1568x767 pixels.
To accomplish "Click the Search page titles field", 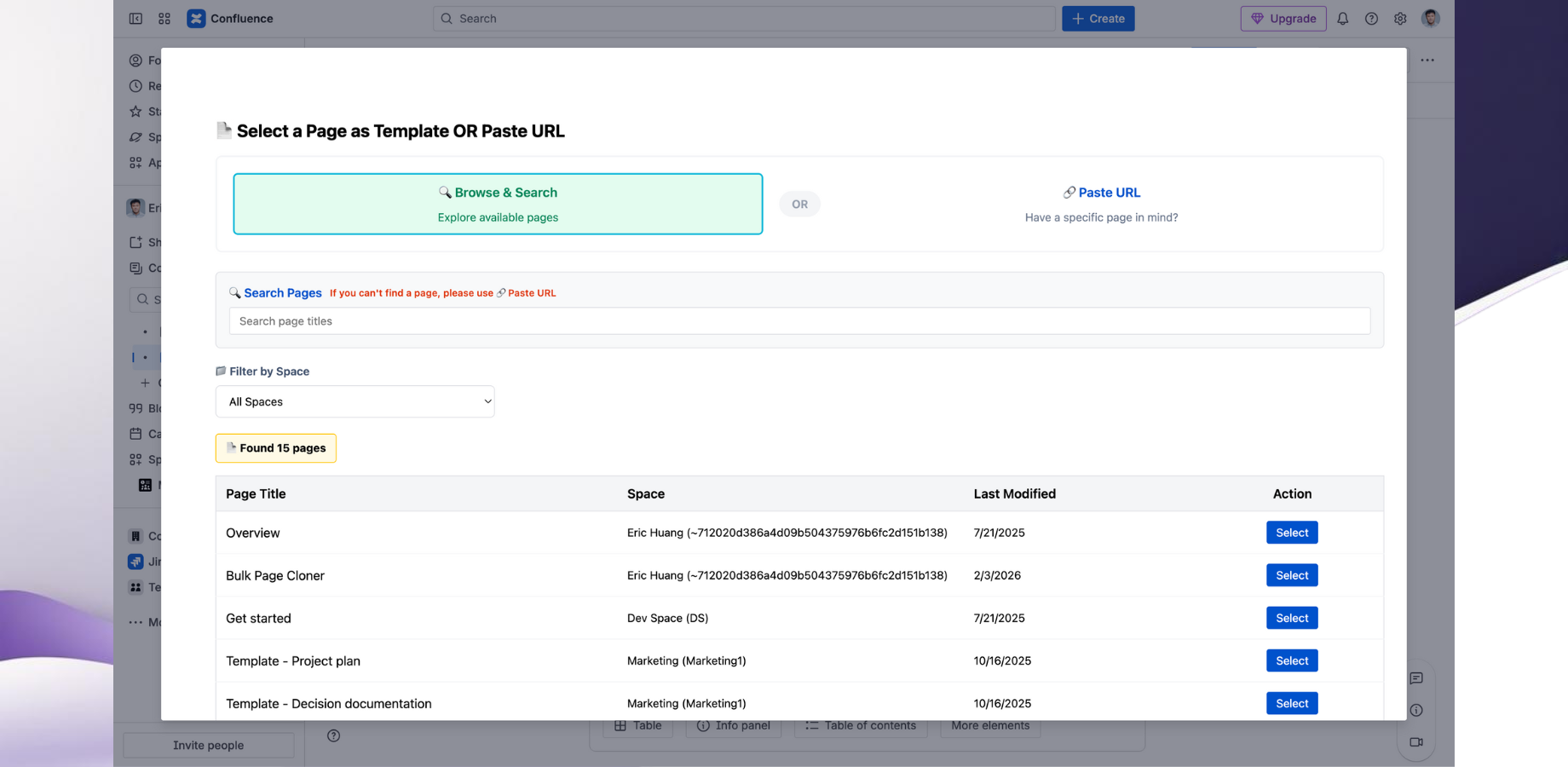I will pos(799,321).
